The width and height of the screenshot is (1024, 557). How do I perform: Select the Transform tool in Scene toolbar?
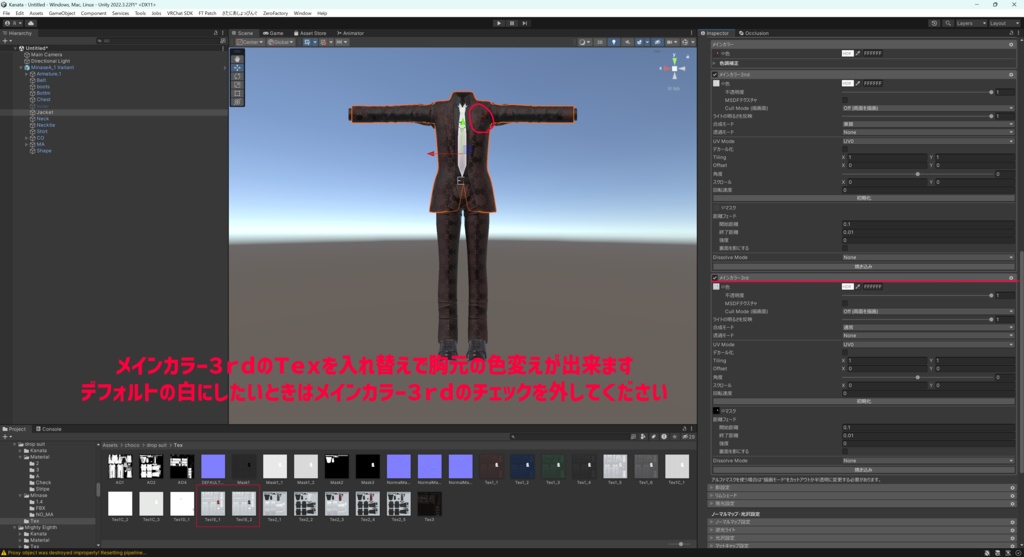pos(237,102)
